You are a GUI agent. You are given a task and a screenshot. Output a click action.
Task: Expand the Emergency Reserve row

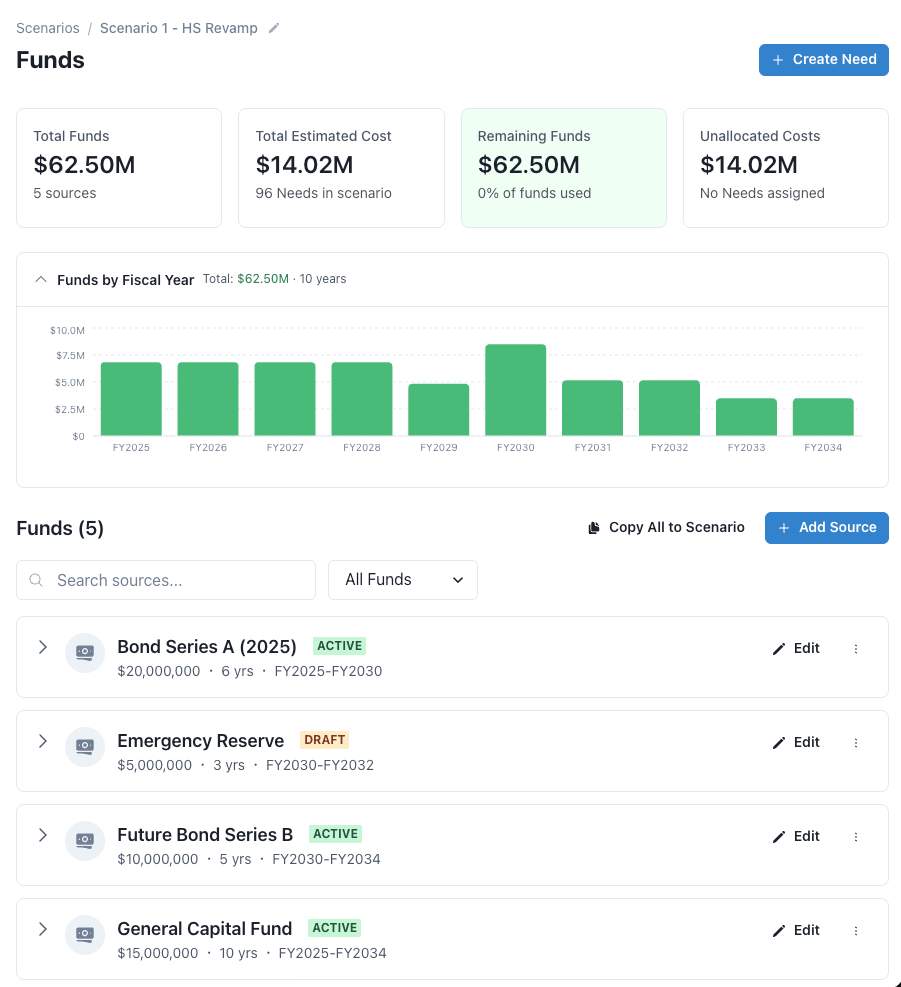(x=43, y=741)
